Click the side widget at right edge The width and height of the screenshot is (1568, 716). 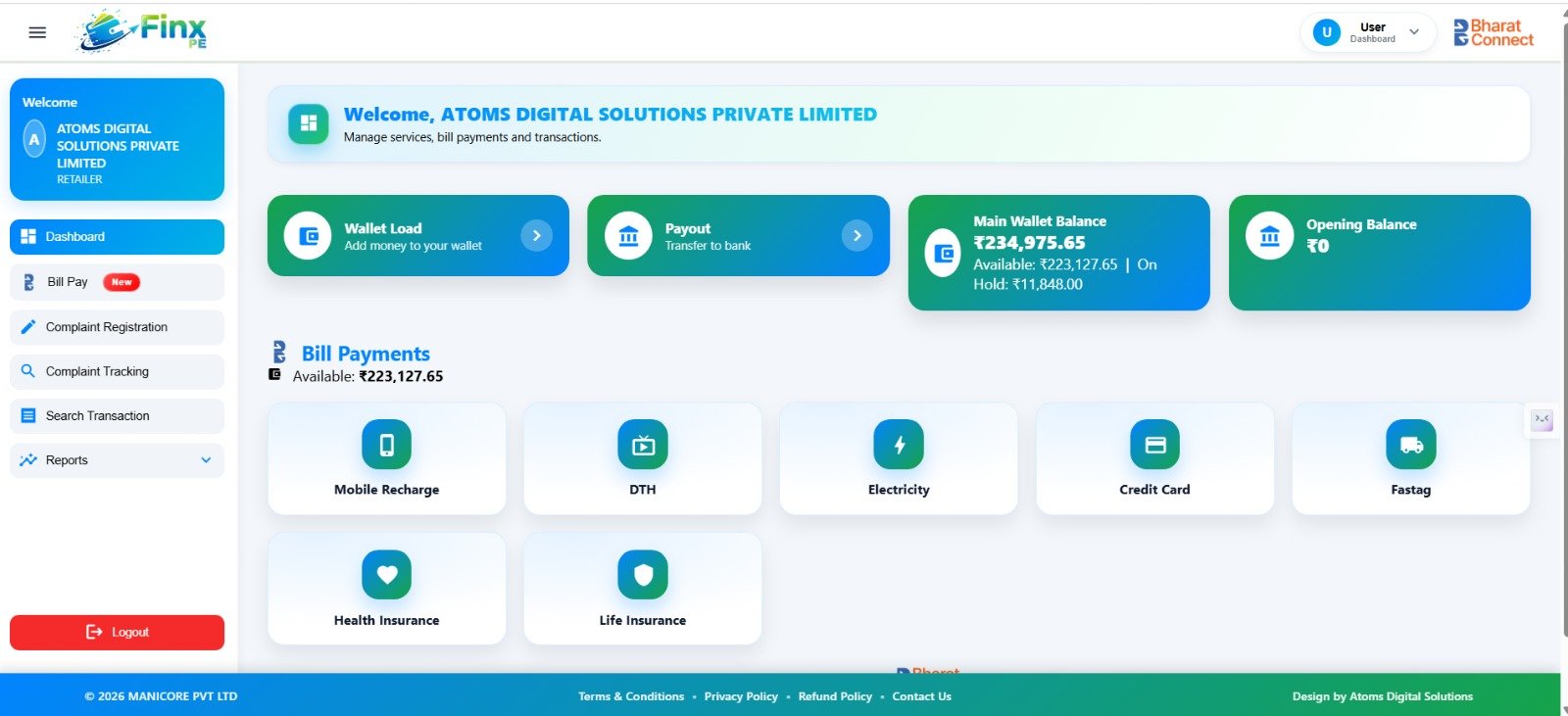click(x=1542, y=420)
